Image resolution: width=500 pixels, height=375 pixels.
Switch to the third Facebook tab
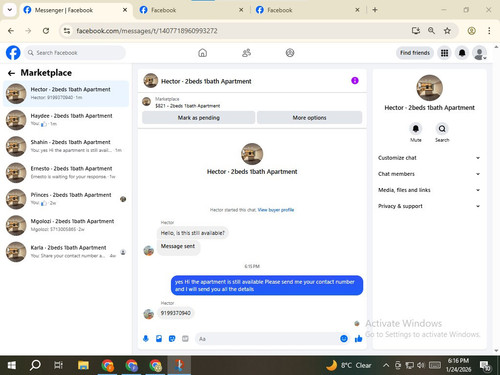click(308, 10)
